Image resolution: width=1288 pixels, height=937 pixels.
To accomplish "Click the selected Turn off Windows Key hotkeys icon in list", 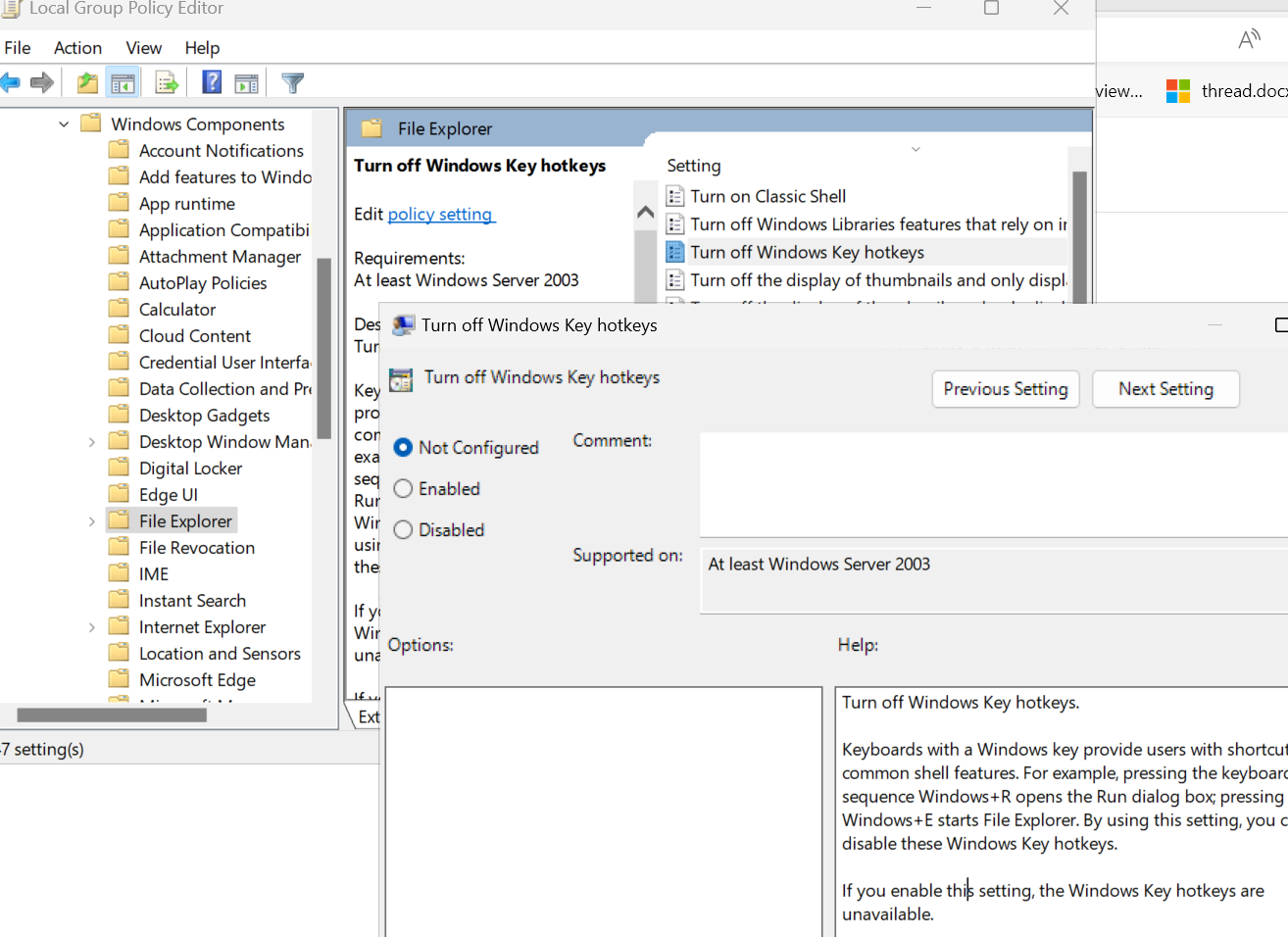I will (675, 252).
